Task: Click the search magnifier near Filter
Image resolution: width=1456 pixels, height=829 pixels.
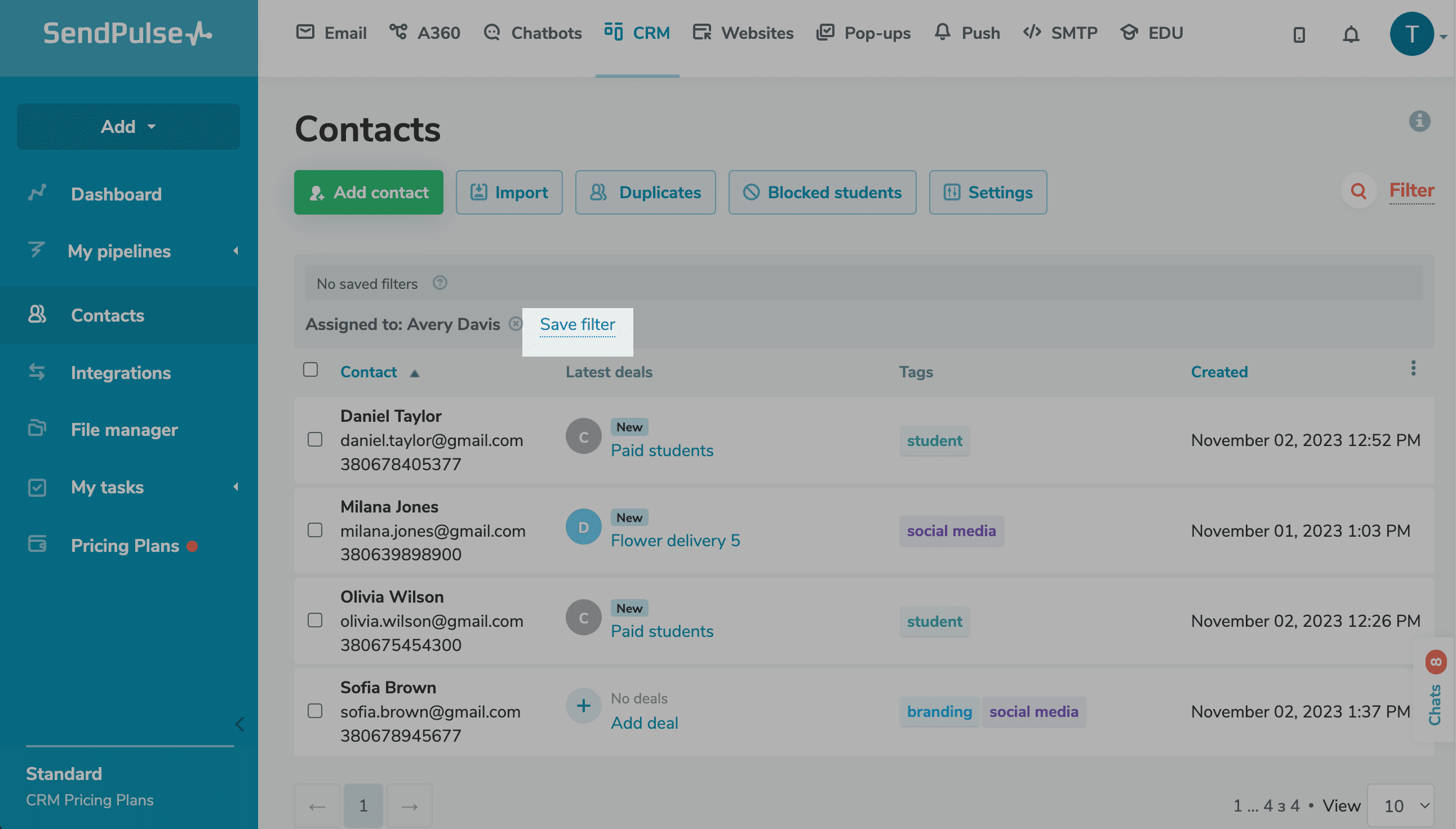Action: (1359, 191)
